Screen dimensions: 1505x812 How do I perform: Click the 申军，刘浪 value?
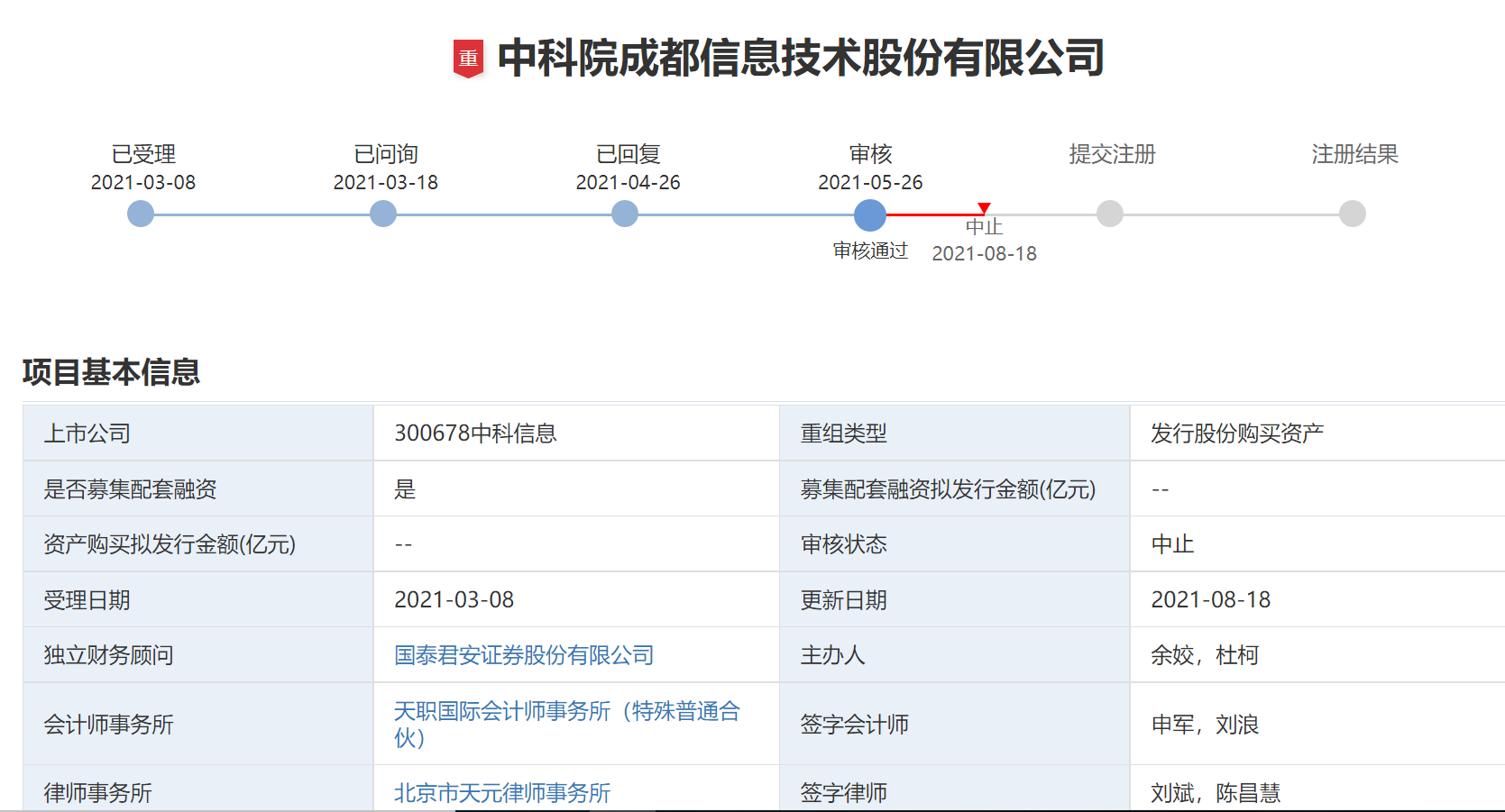pyautogui.click(x=1205, y=725)
